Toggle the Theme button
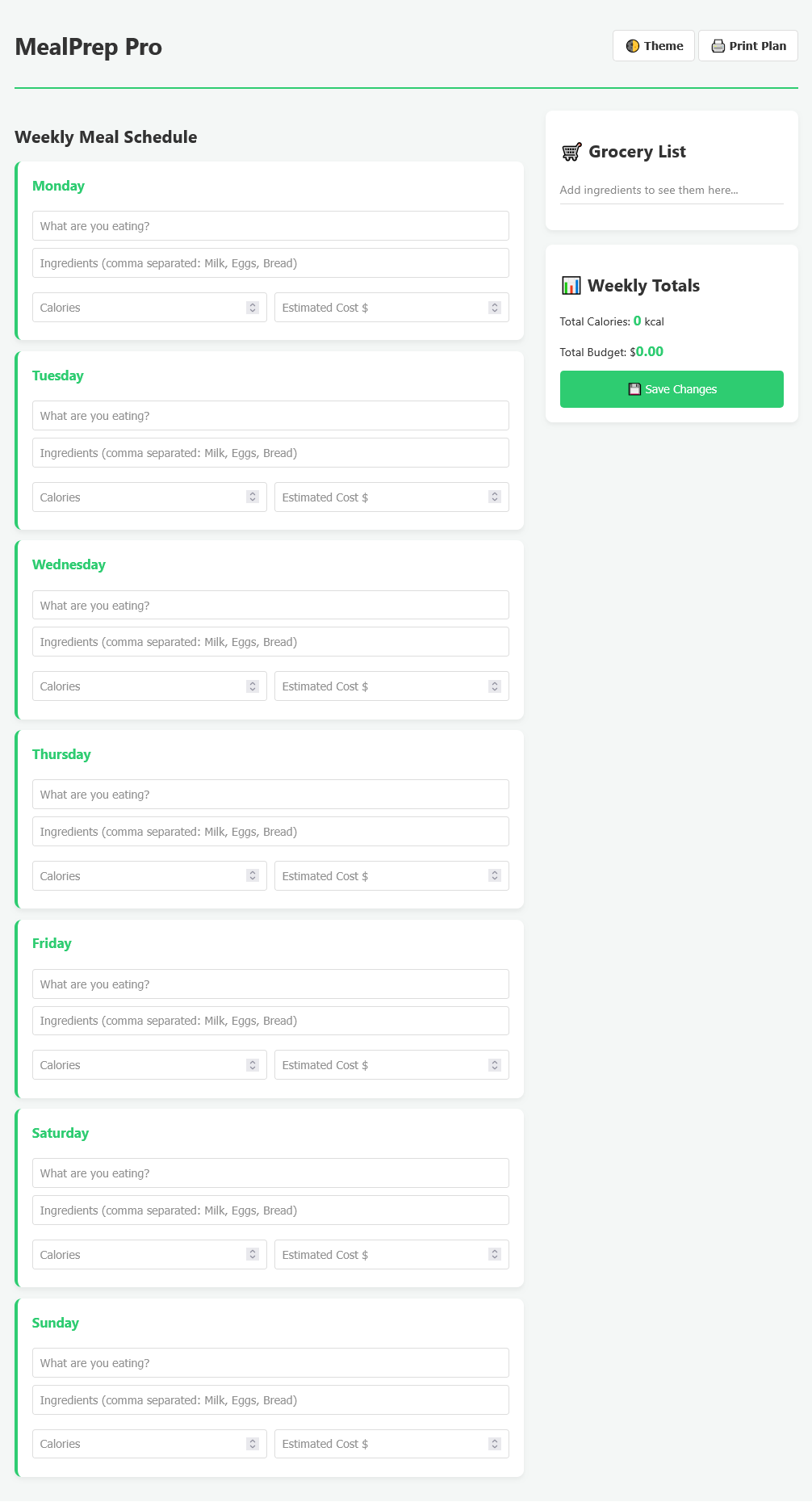This screenshot has width=812, height=1502. click(x=654, y=46)
